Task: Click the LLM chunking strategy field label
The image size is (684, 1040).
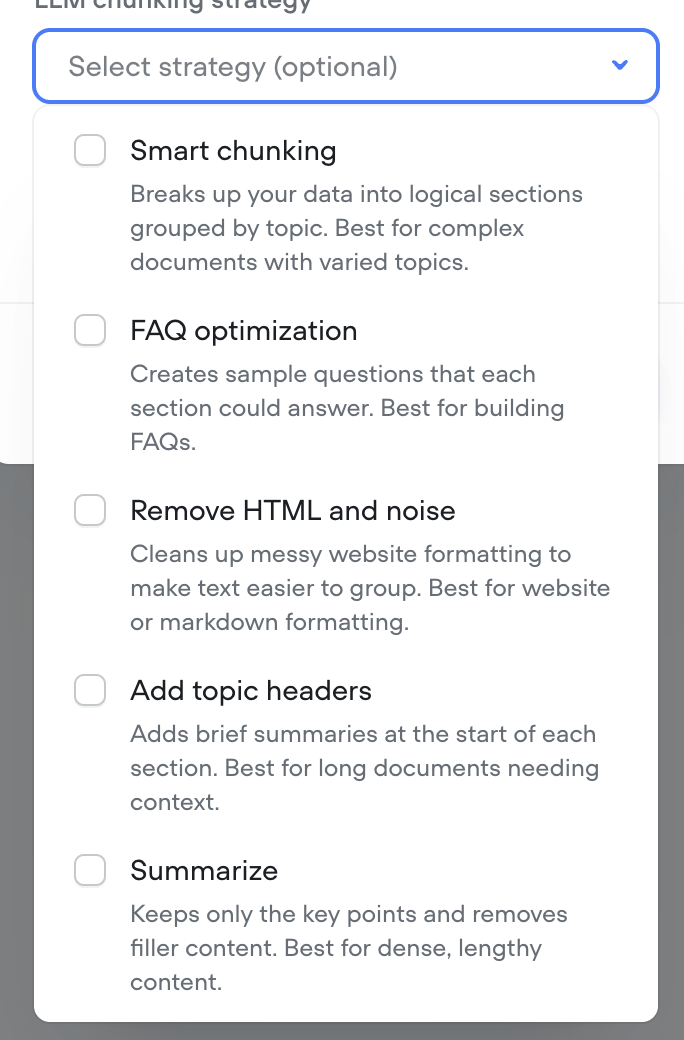Action: pyautogui.click(x=172, y=5)
